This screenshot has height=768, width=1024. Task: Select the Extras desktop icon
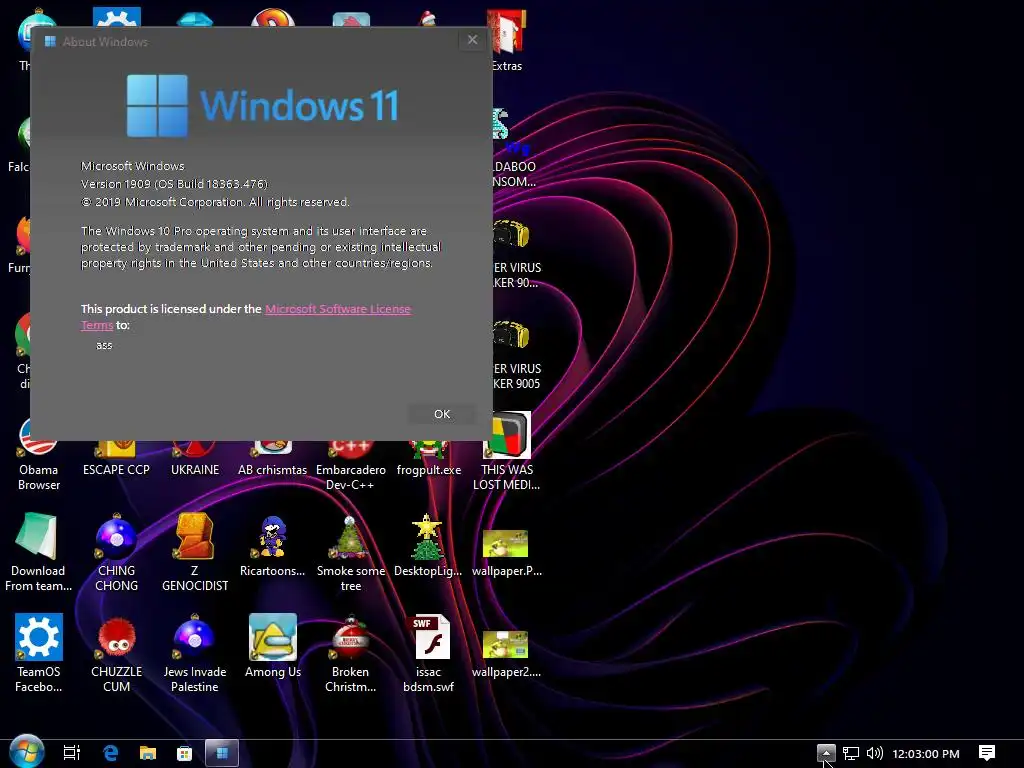tap(507, 40)
